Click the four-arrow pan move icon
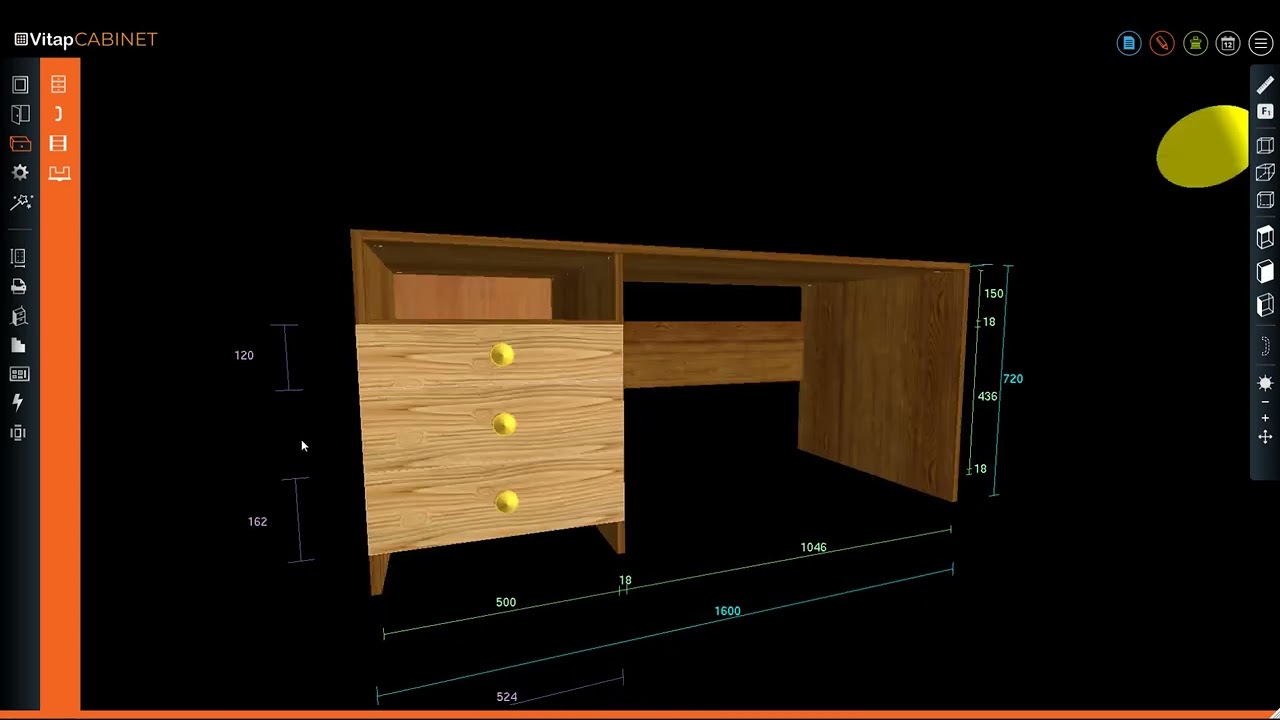1280x720 pixels. point(1265,437)
